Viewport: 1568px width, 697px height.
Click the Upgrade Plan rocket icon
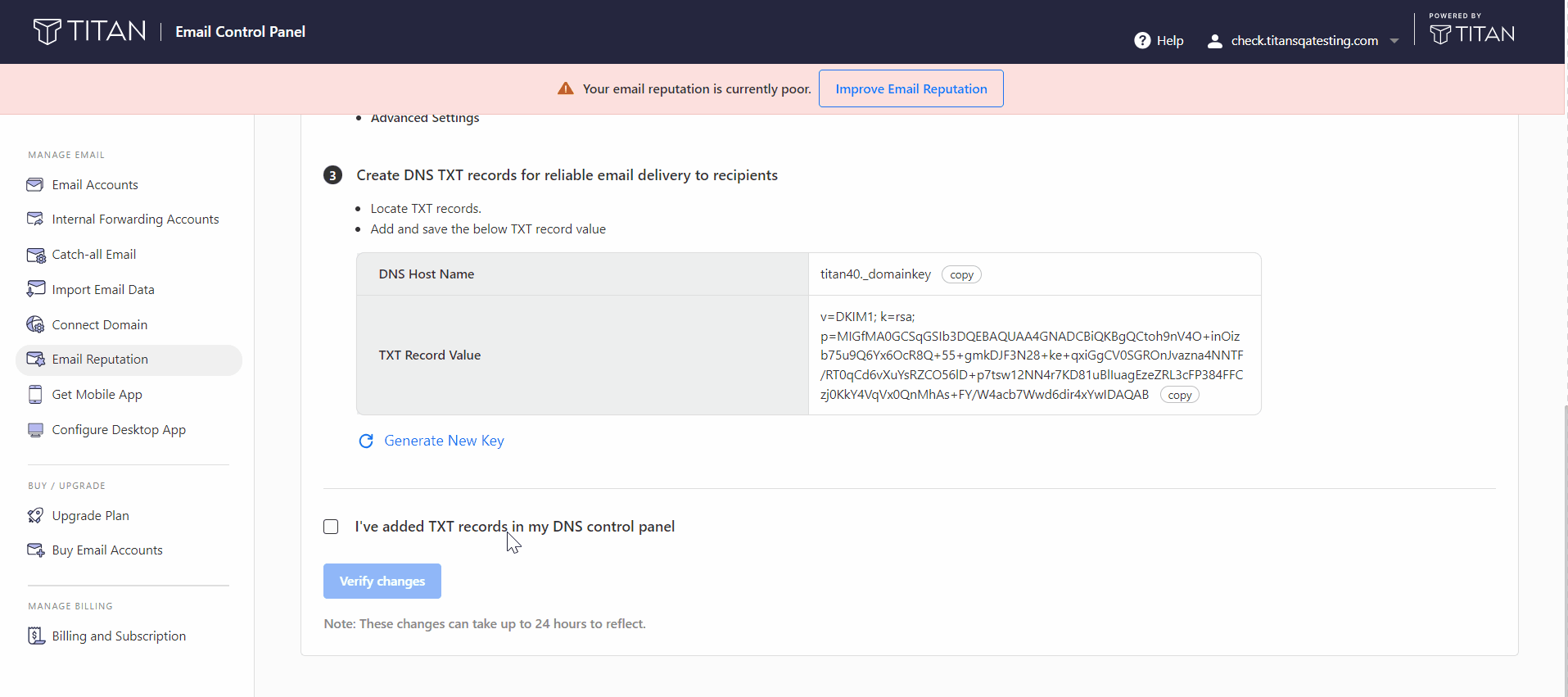(x=35, y=515)
